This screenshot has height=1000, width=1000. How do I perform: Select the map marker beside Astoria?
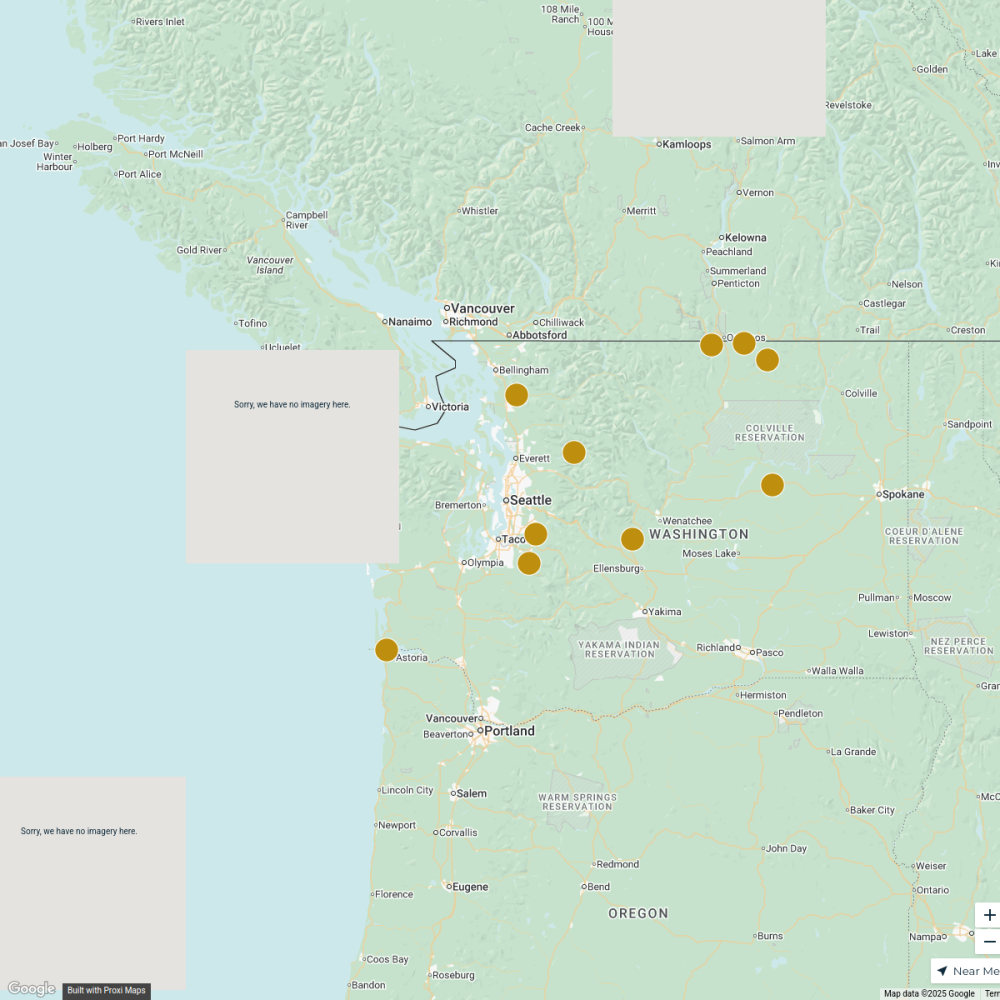tap(387, 650)
